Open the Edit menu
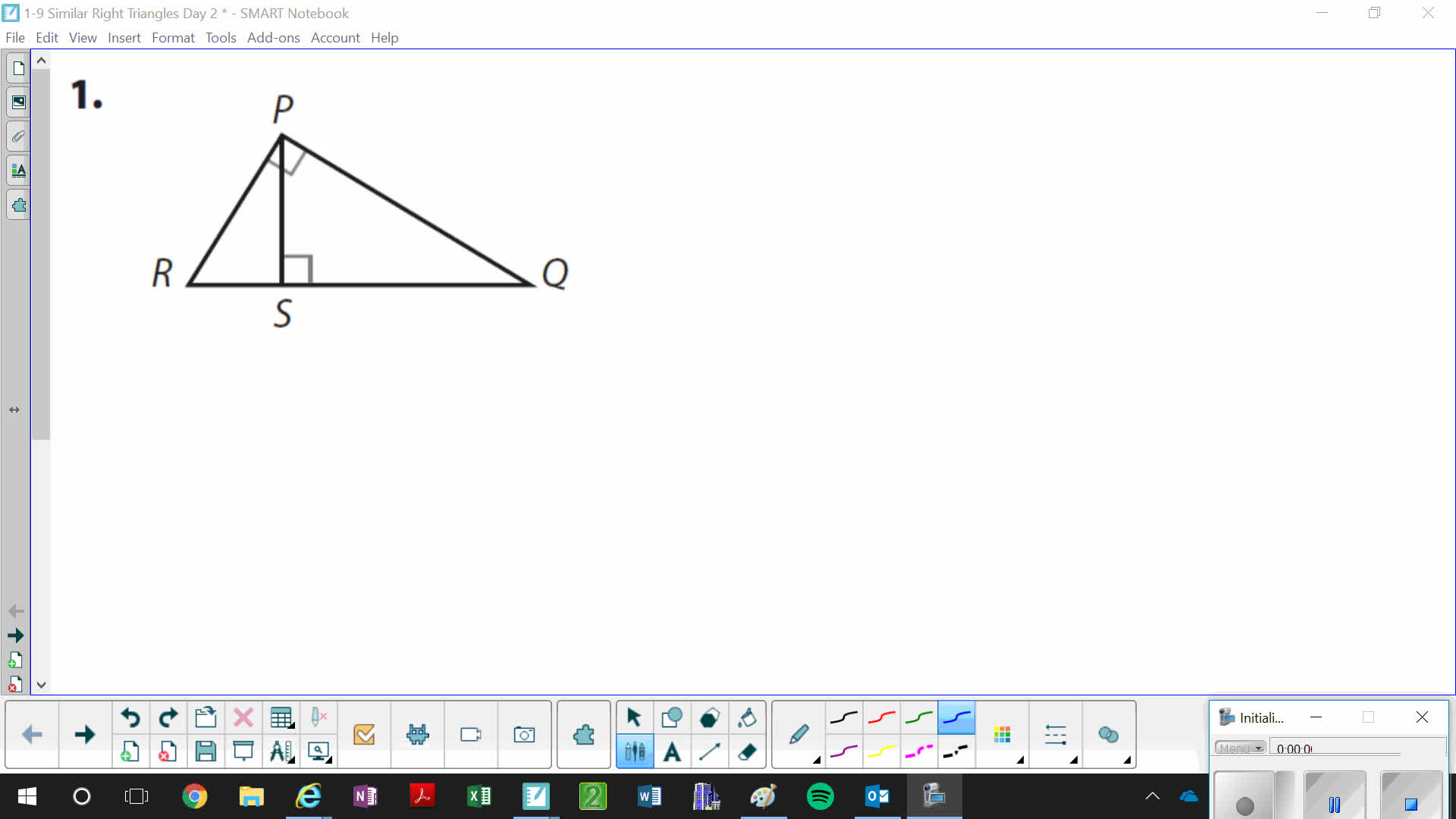 (x=47, y=37)
